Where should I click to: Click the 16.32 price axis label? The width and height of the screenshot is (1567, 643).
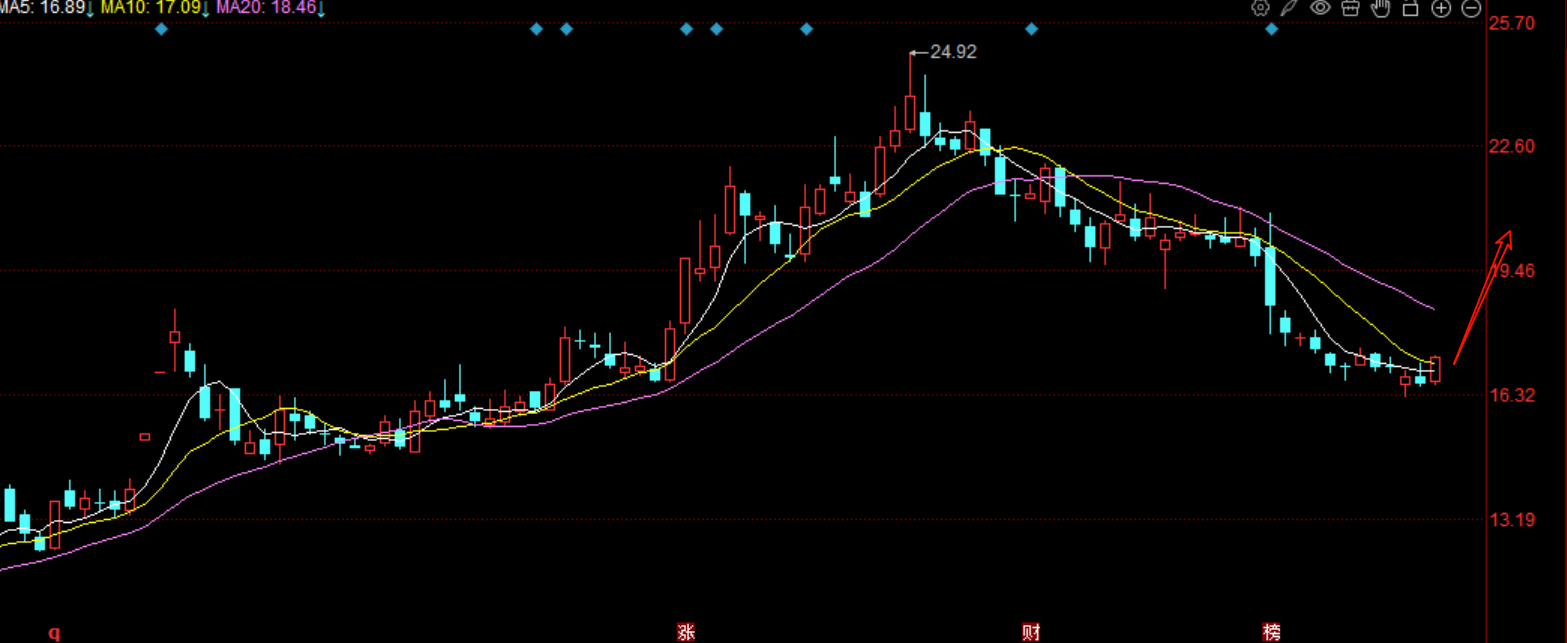pyautogui.click(x=1512, y=395)
